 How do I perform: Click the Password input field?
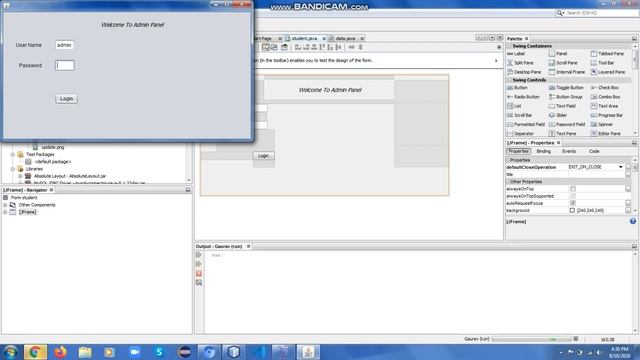(x=64, y=65)
